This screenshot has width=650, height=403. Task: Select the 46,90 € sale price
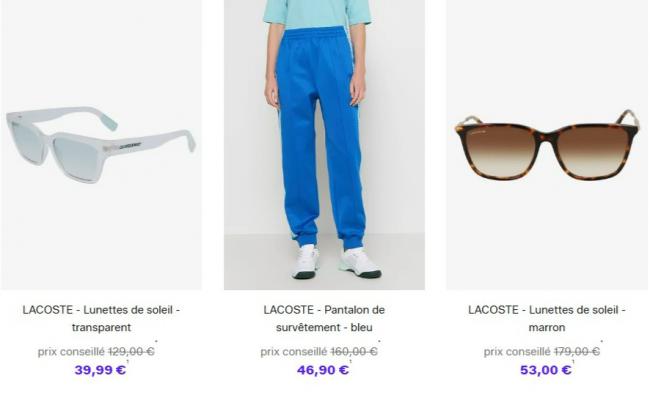tap(323, 369)
